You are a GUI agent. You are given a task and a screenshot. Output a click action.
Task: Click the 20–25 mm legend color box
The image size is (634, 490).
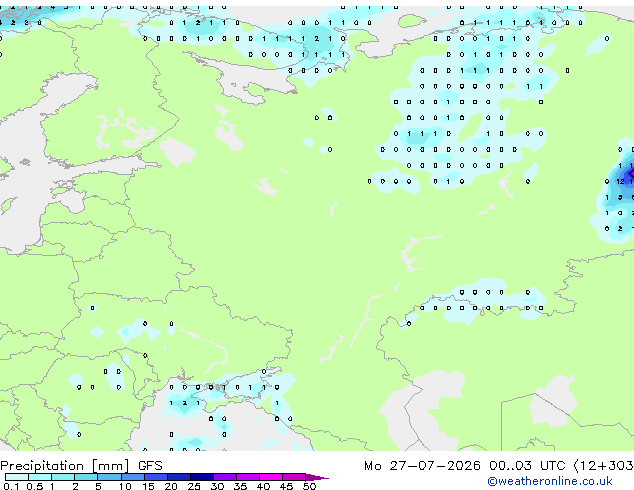pos(178,477)
